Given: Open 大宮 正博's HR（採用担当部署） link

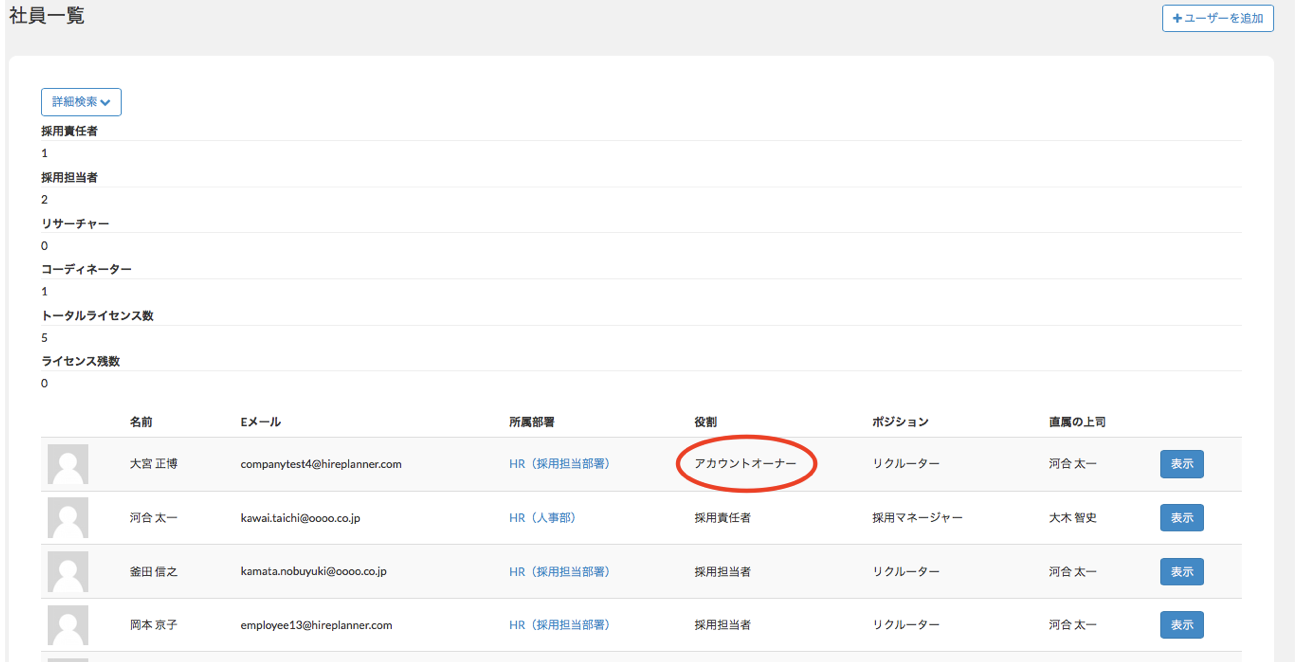Looking at the screenshot, I should 559,464.
